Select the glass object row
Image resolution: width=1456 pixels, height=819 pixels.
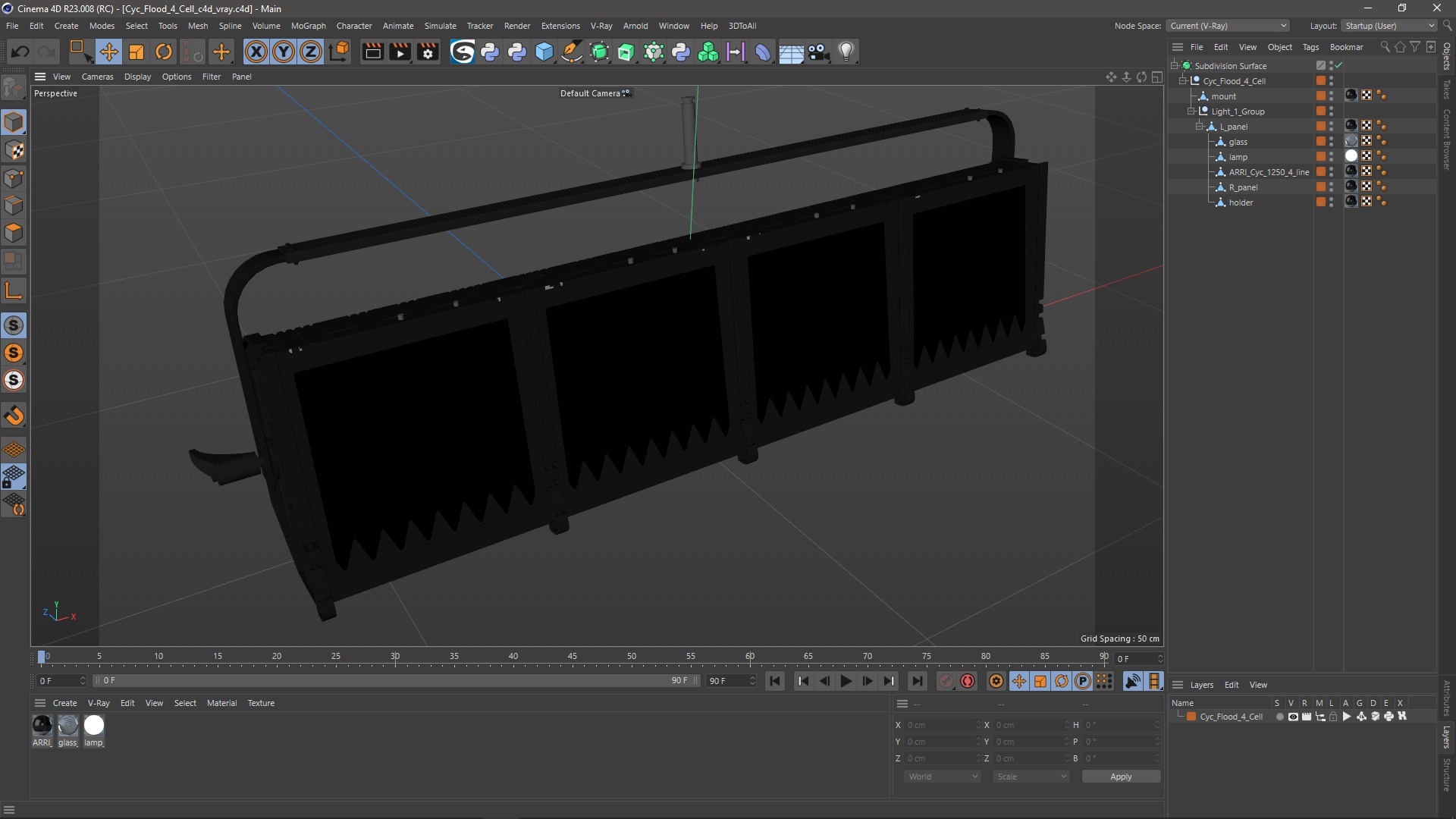coord(1238,142)
